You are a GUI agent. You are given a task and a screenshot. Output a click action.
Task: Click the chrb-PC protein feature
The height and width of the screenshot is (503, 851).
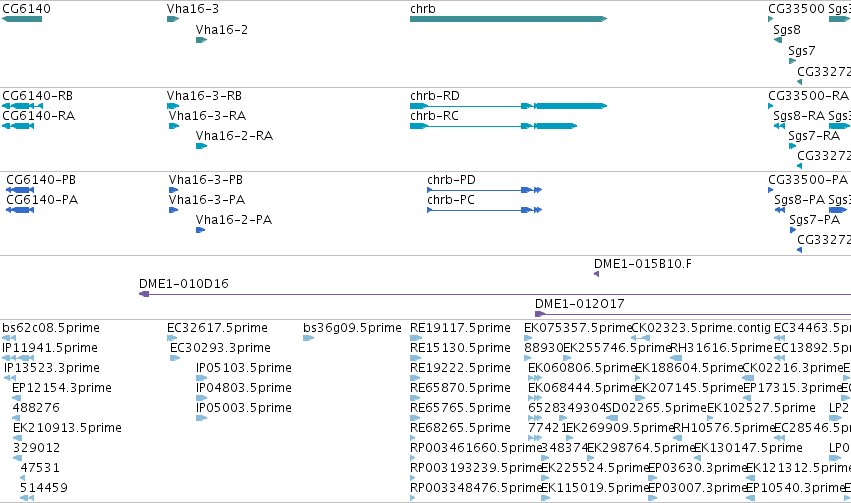pyautogui.click(x=485, y=210)
